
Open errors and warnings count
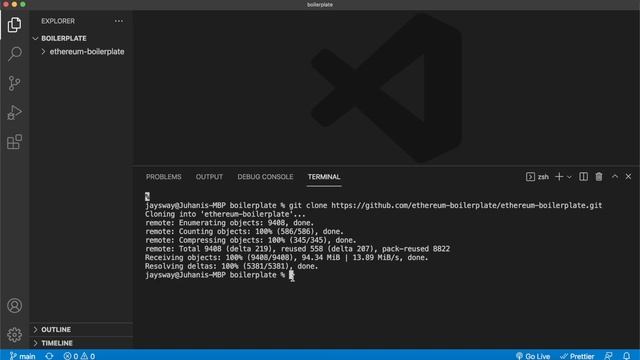(x=79, y=356)
